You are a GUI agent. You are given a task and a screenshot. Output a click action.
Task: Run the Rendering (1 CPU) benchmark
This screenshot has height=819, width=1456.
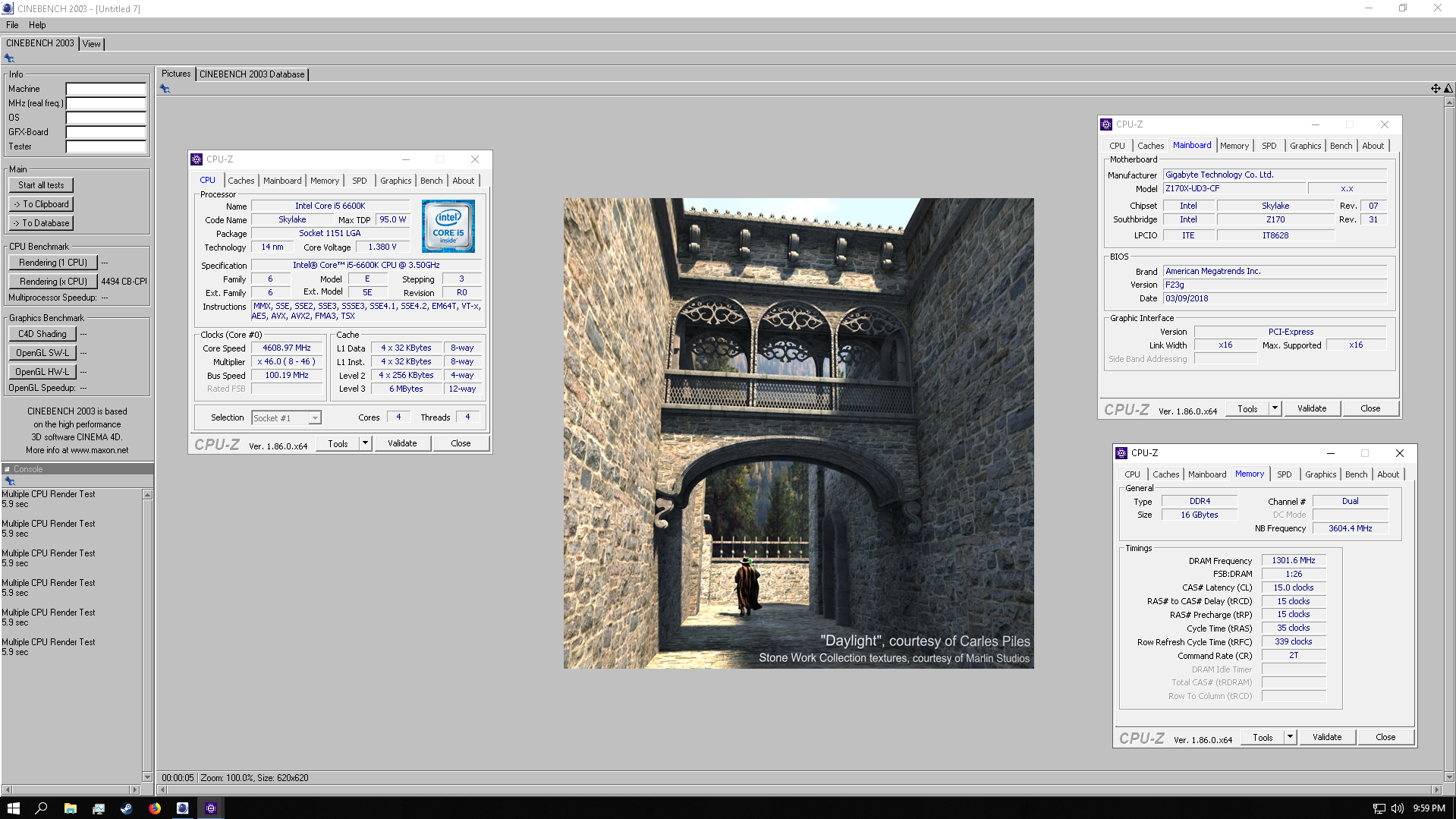point(53,263)
